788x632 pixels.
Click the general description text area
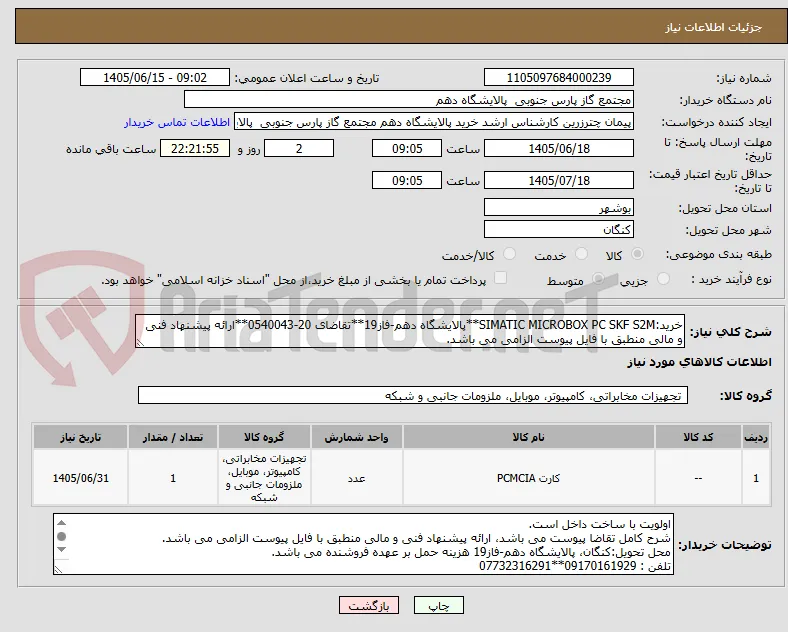410,332
